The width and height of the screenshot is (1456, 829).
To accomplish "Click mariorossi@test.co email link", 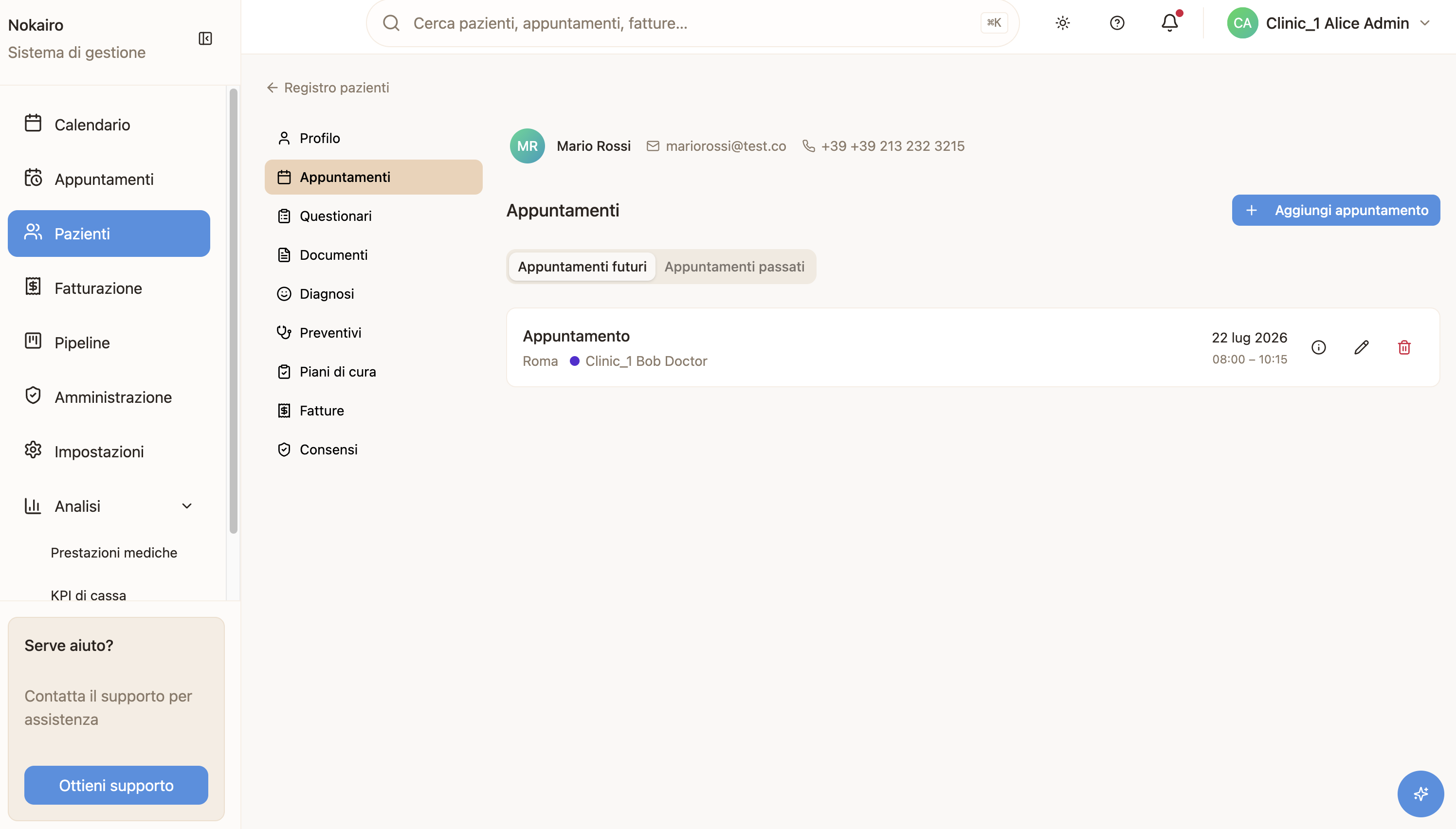I will click(726, 146).
